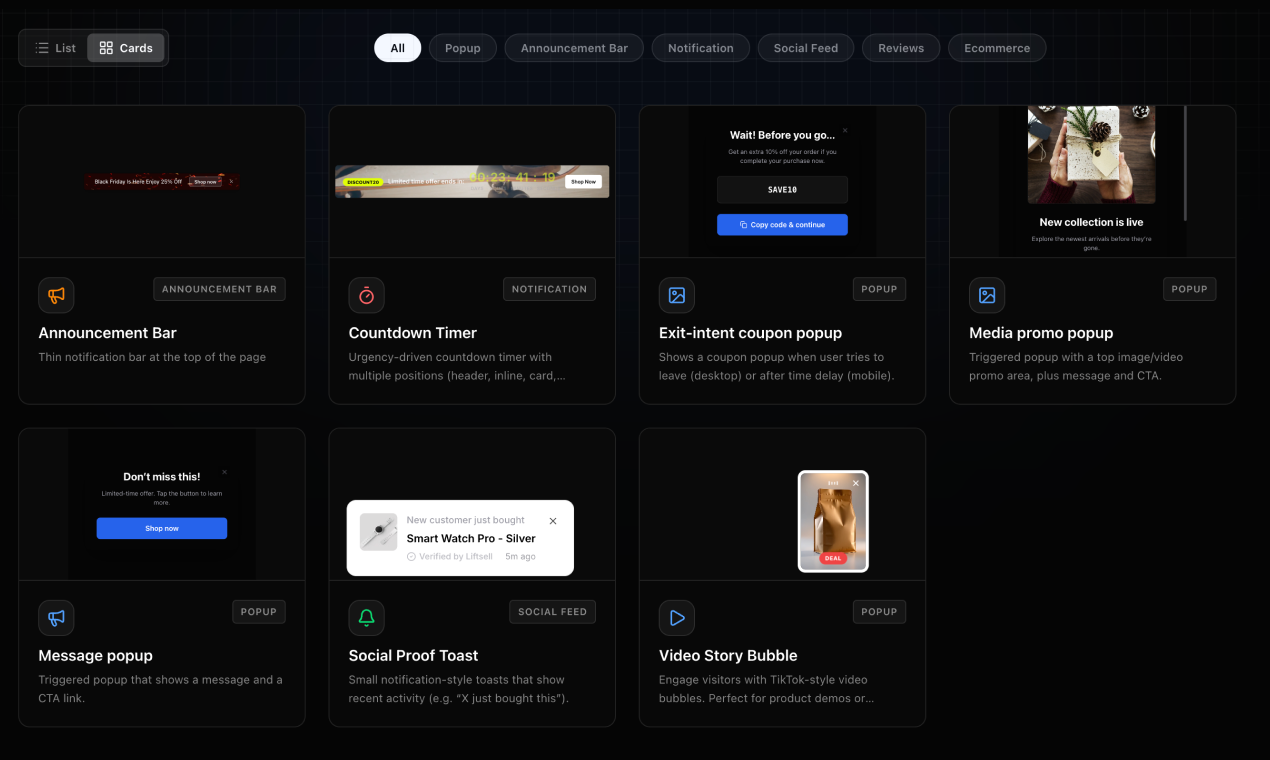Click the grid icon on the Cards button
Screen dimensions: 1270x760
click(x=105, y=47)
